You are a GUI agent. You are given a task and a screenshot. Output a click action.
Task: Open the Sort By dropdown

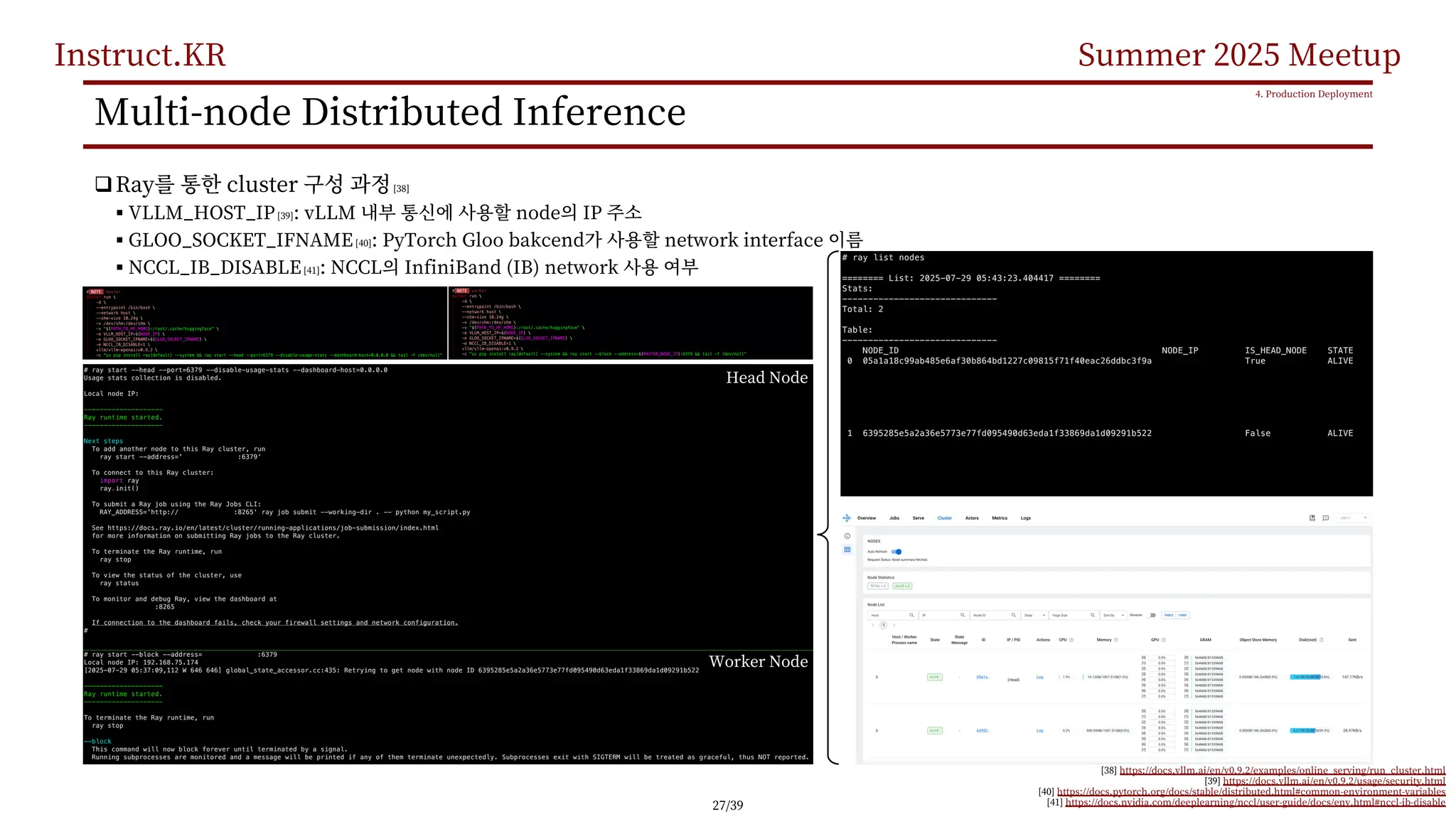point(1114,615)
